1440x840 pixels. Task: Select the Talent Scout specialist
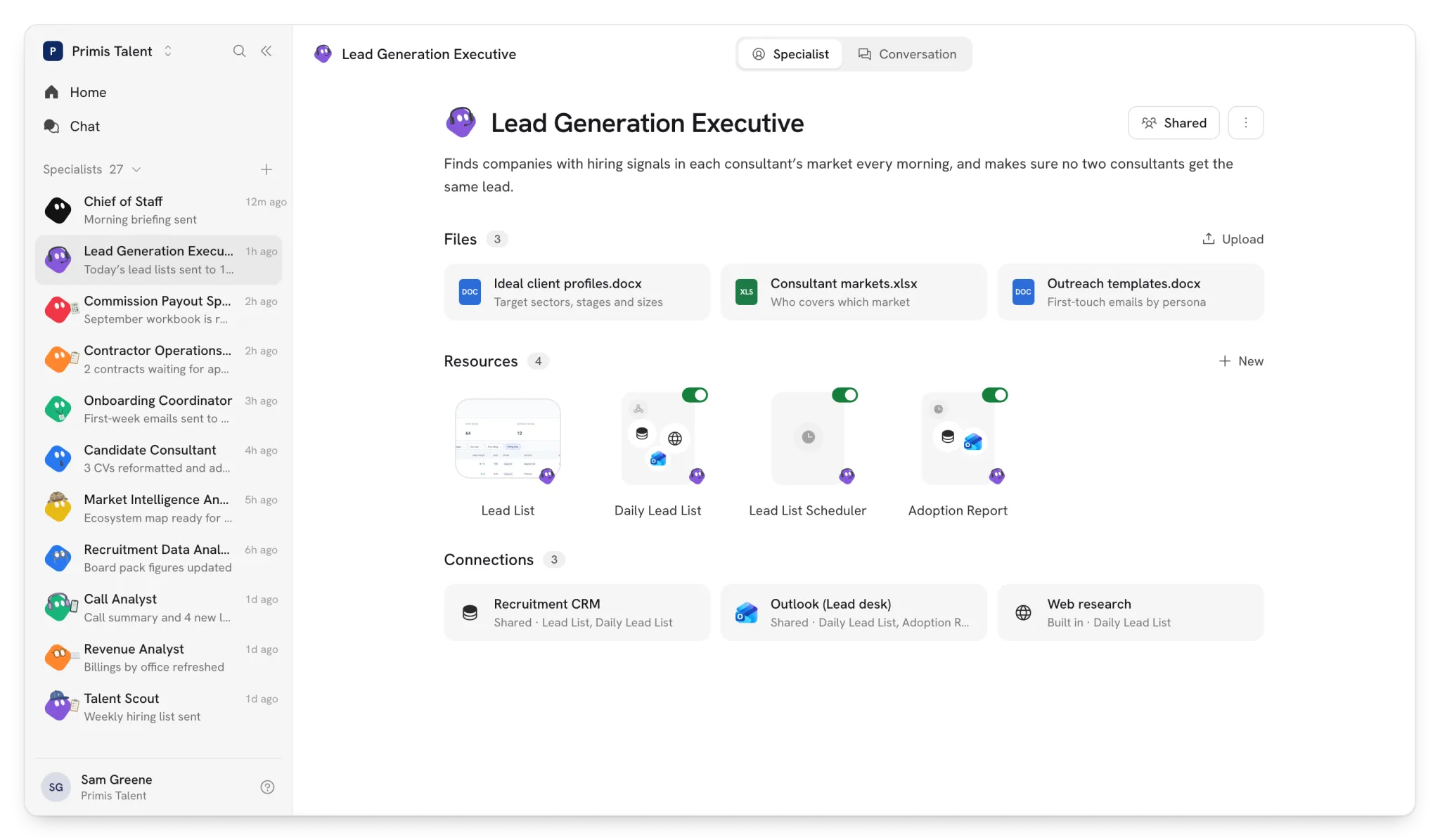point(158,707)
